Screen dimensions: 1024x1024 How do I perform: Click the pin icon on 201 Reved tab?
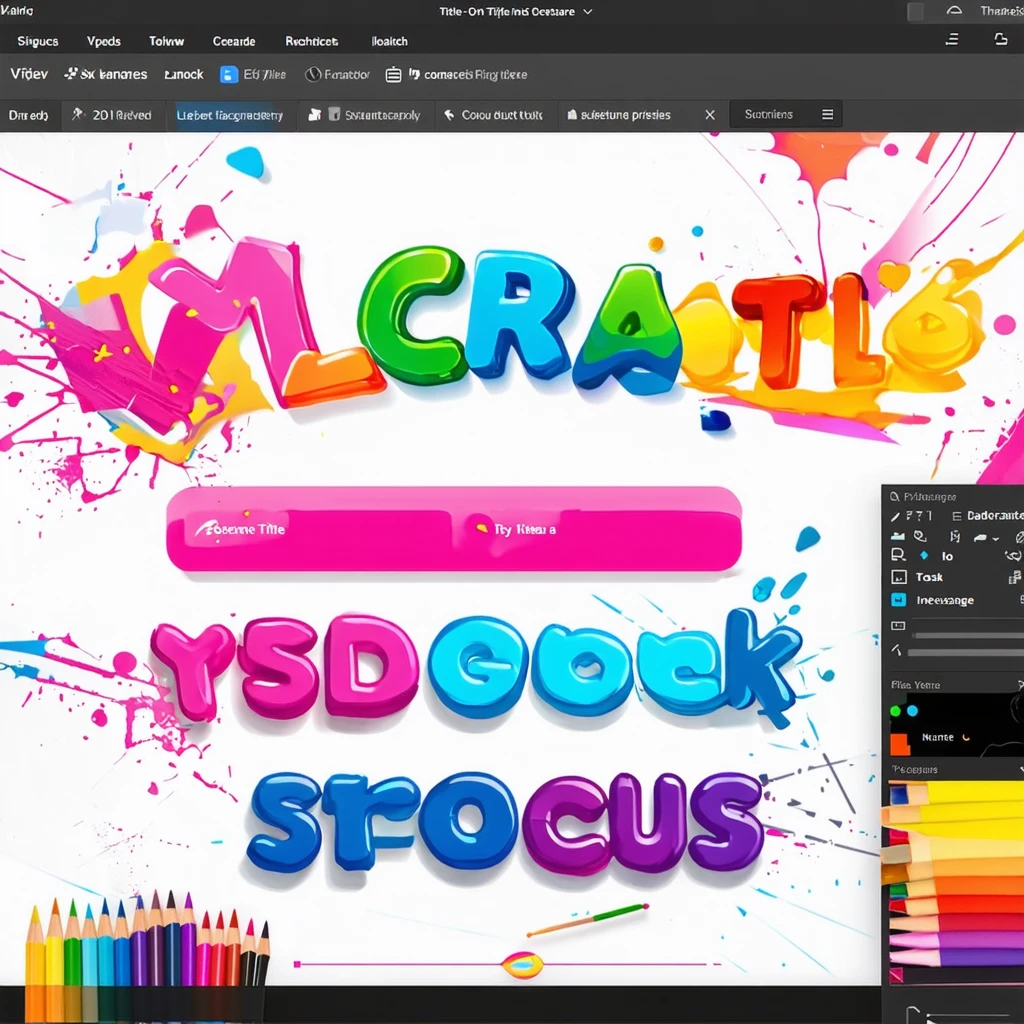tap(78, 114)
